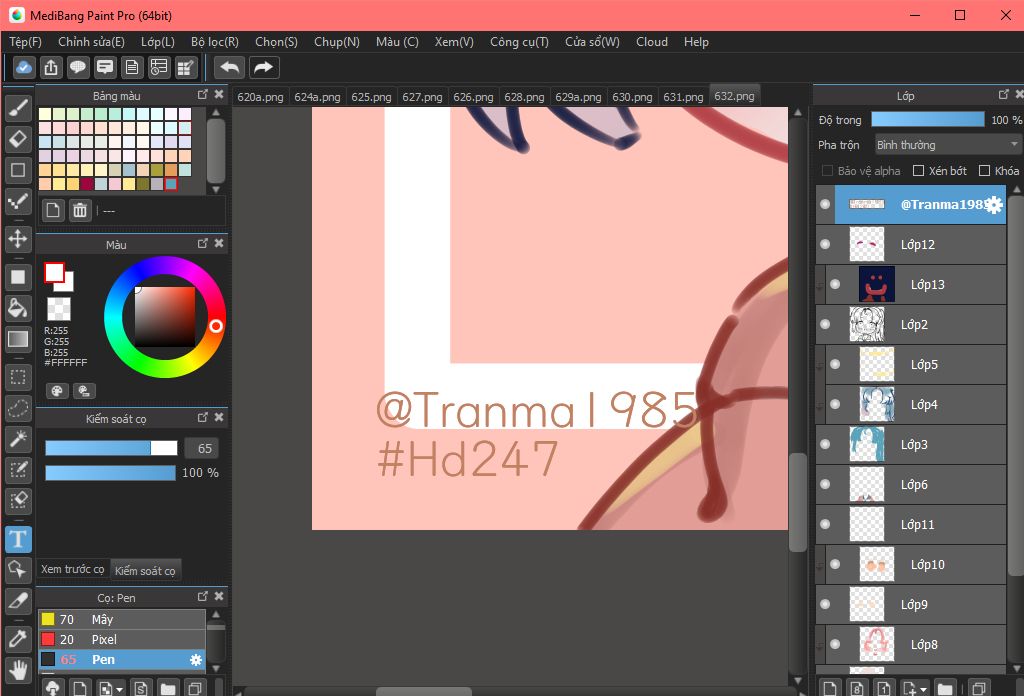This screenshot has height=696, width=1024.
Task: Click the trash icon in the palette panel
Action: 80,210
